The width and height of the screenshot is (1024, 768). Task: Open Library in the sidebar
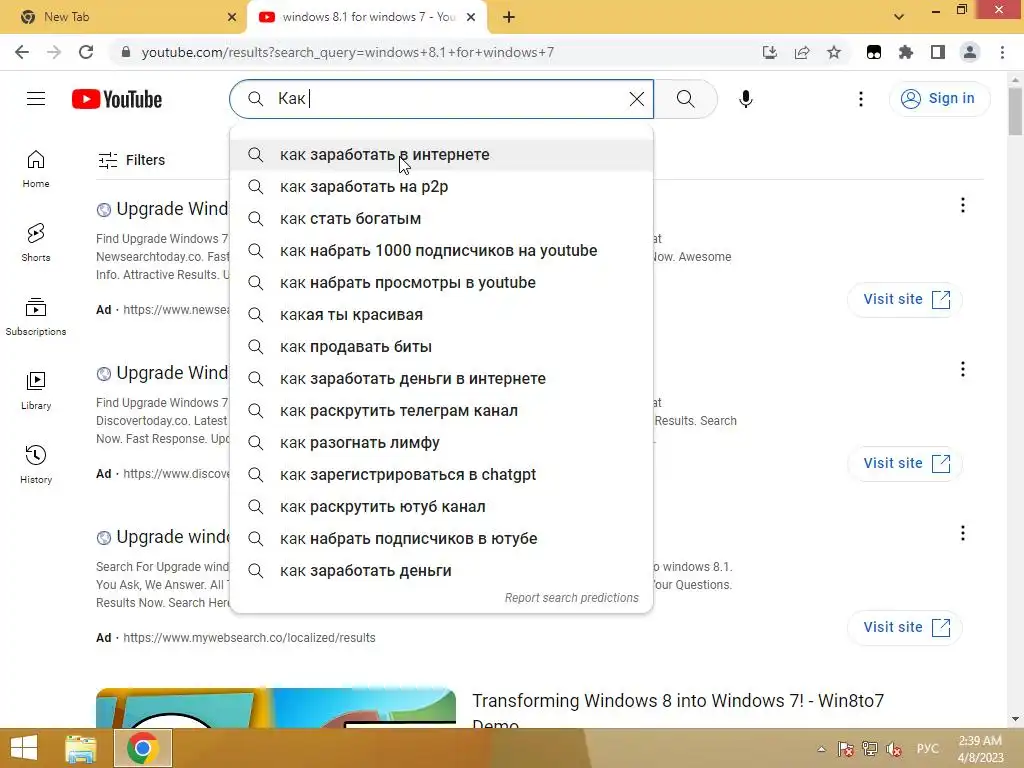36,391
